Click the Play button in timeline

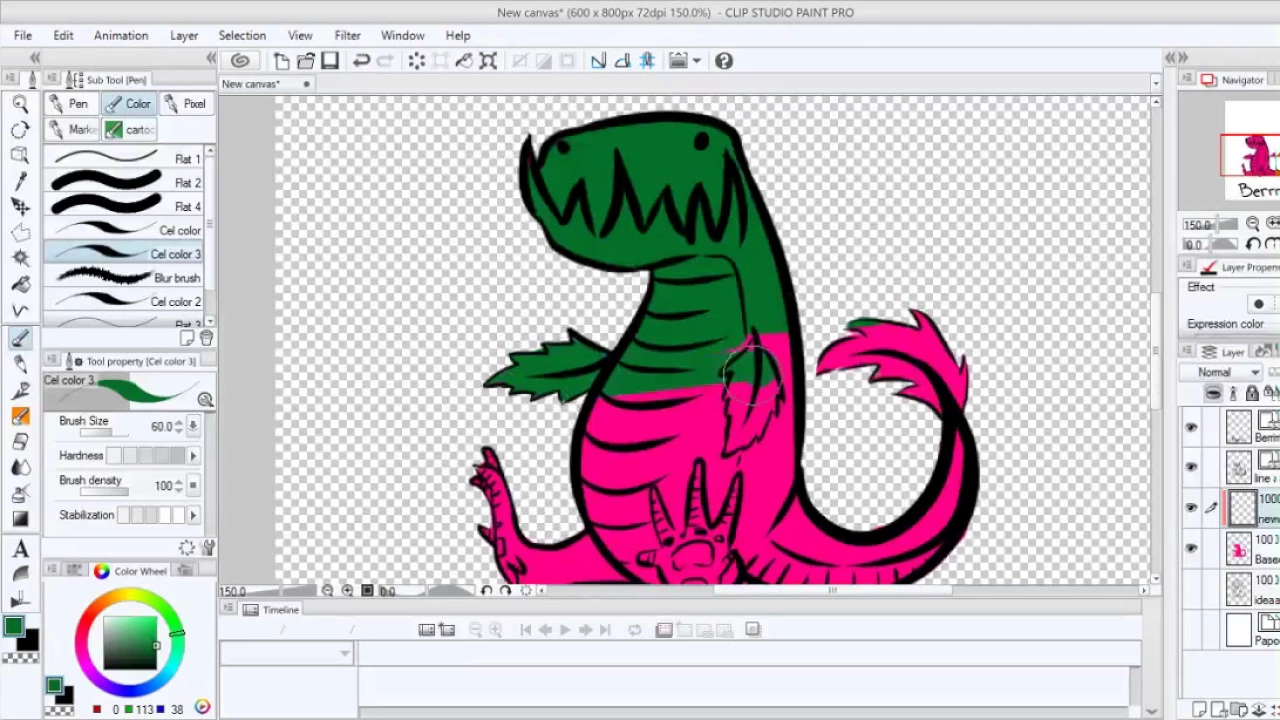tap(565, 630)
